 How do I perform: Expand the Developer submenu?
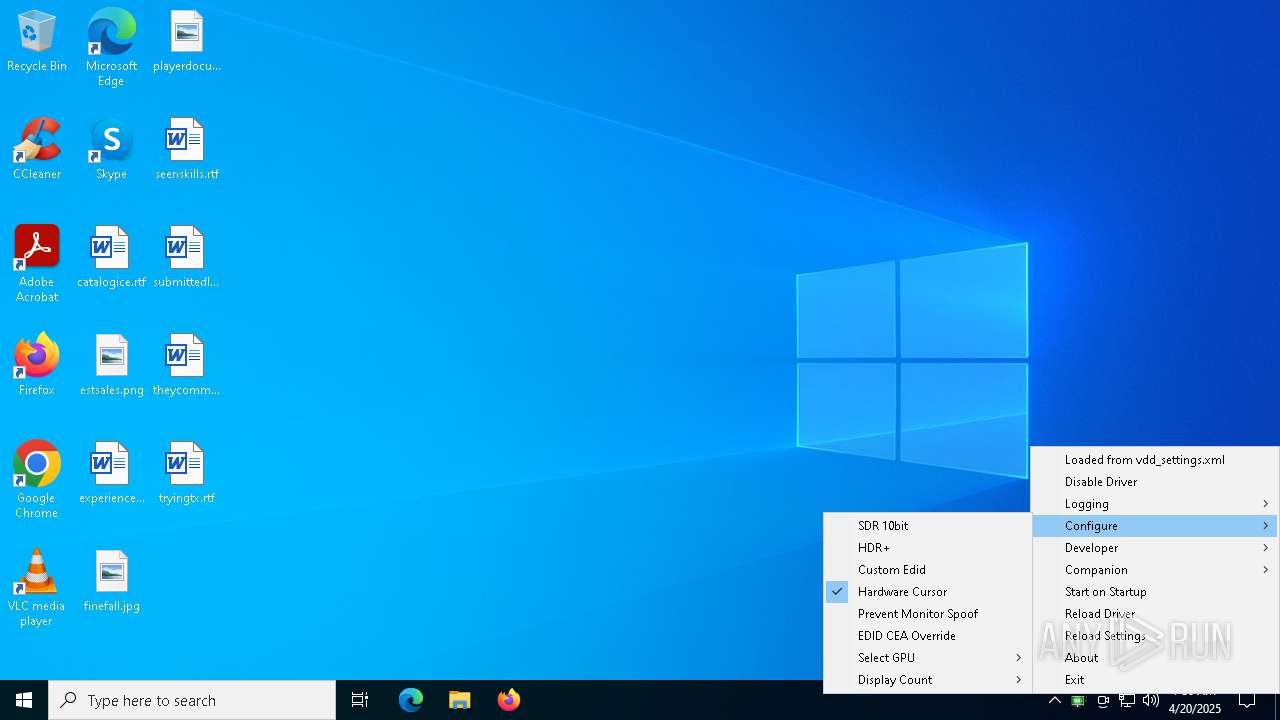point(1155,548)
